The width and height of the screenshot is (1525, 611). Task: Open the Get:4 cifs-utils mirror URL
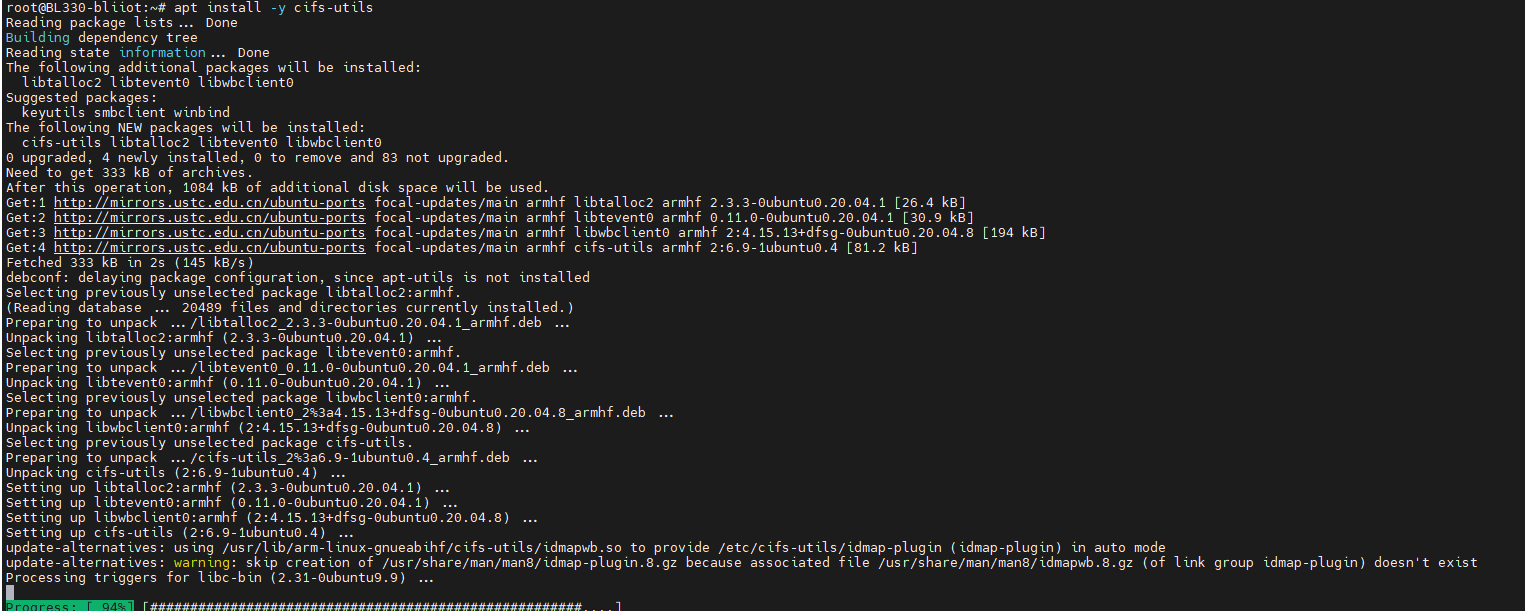(x=209, y=248)
